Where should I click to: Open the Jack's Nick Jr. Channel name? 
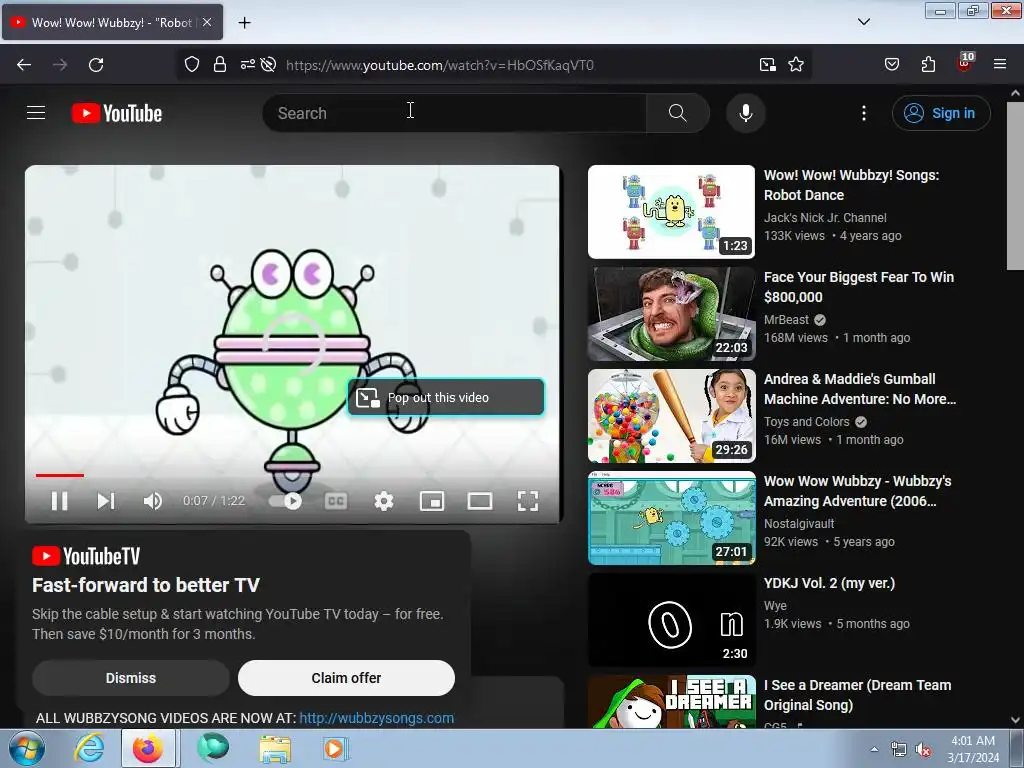[x=825, y=217]
